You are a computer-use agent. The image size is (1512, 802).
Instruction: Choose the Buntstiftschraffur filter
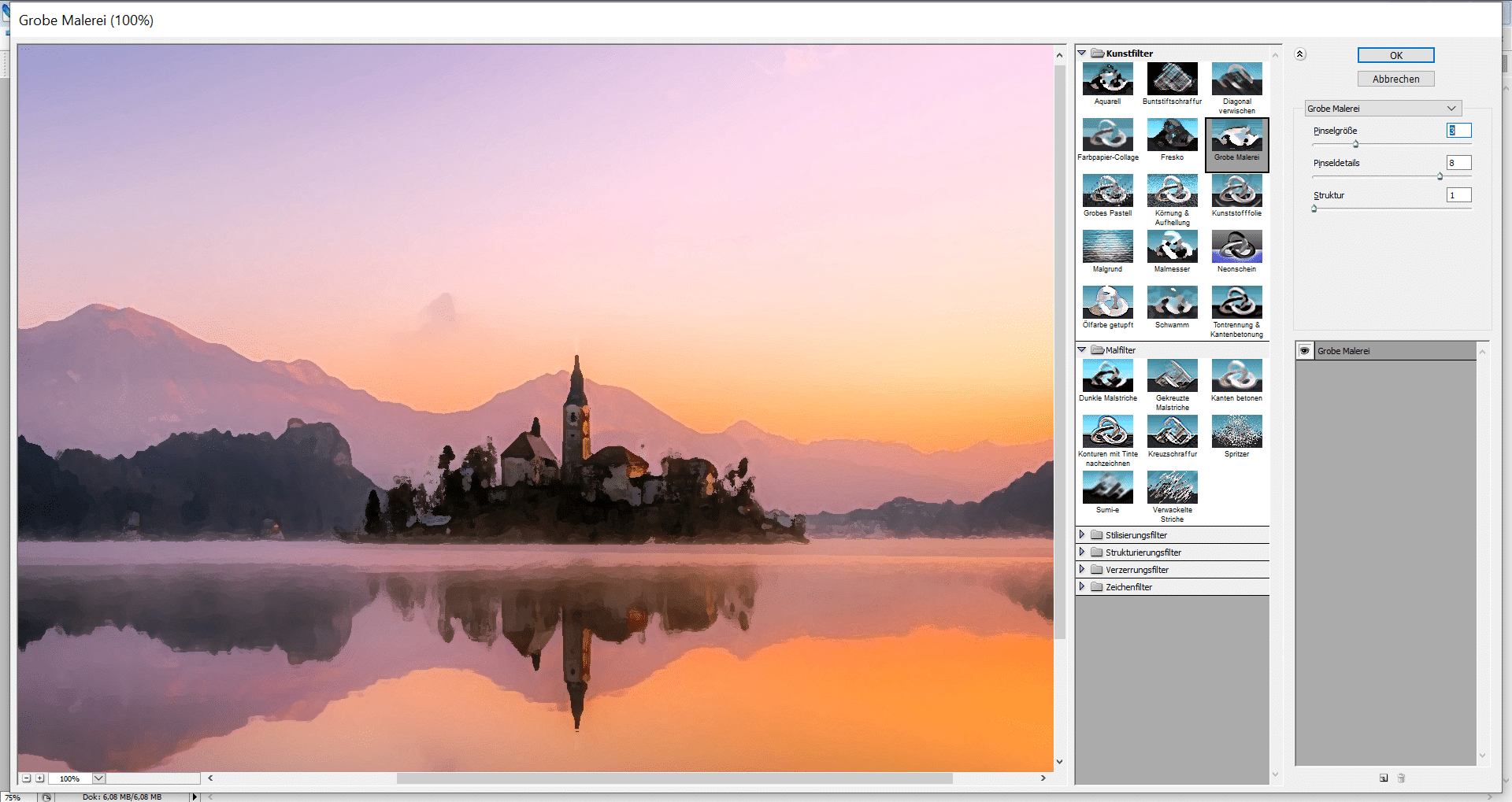pos(1172,79)
